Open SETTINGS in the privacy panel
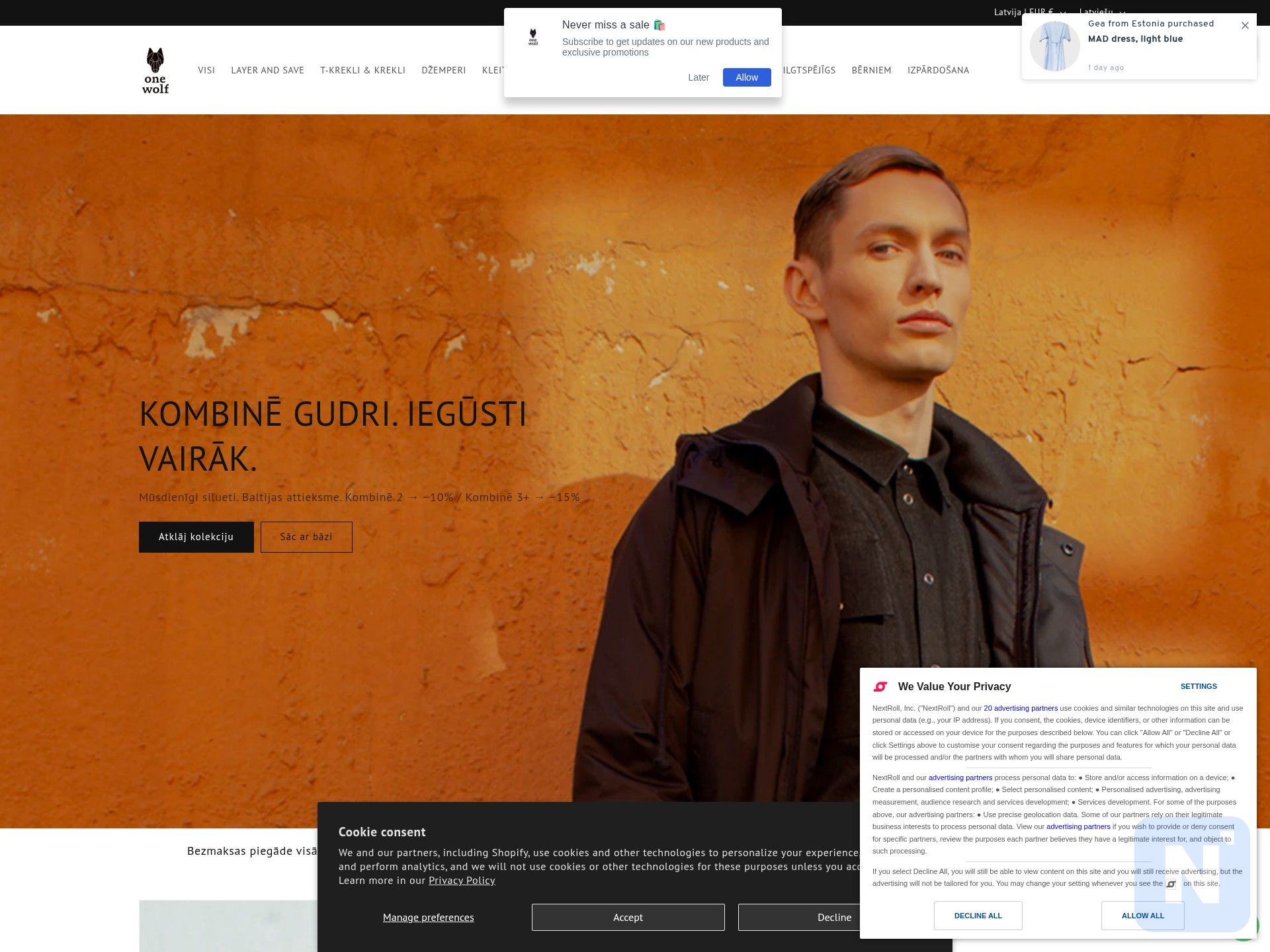 1199,686
